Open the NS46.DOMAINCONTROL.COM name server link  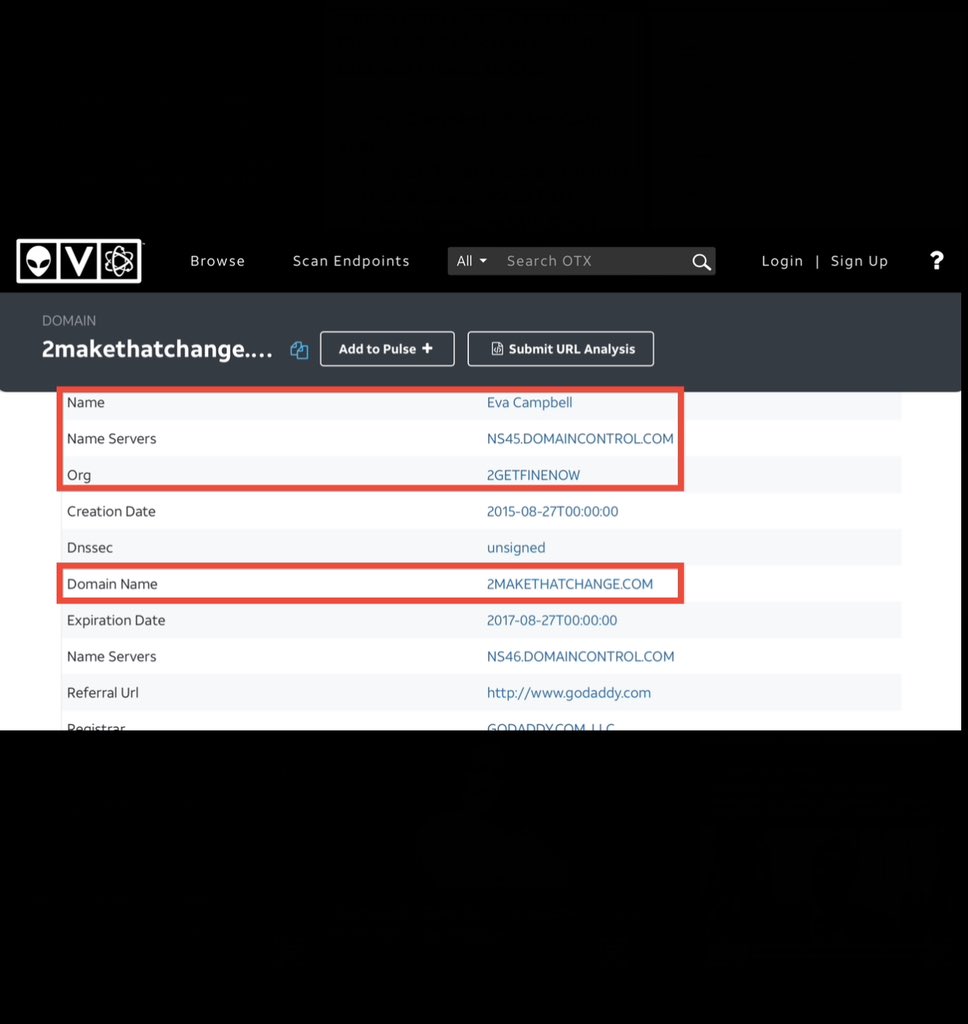(580, 657)
